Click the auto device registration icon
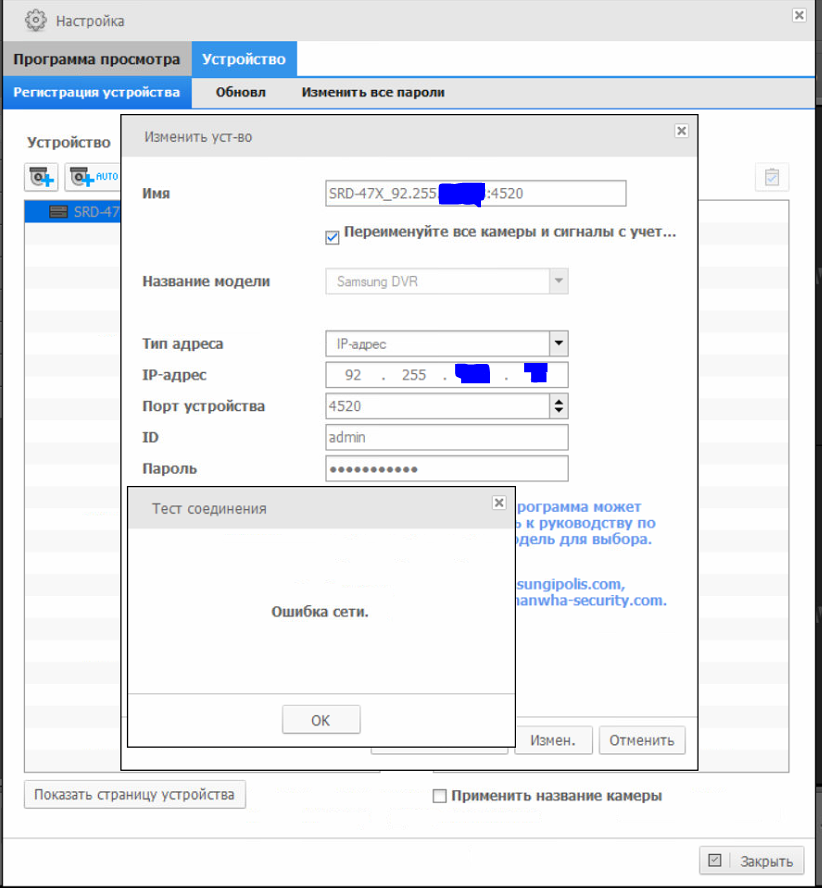 coord(93,177)
